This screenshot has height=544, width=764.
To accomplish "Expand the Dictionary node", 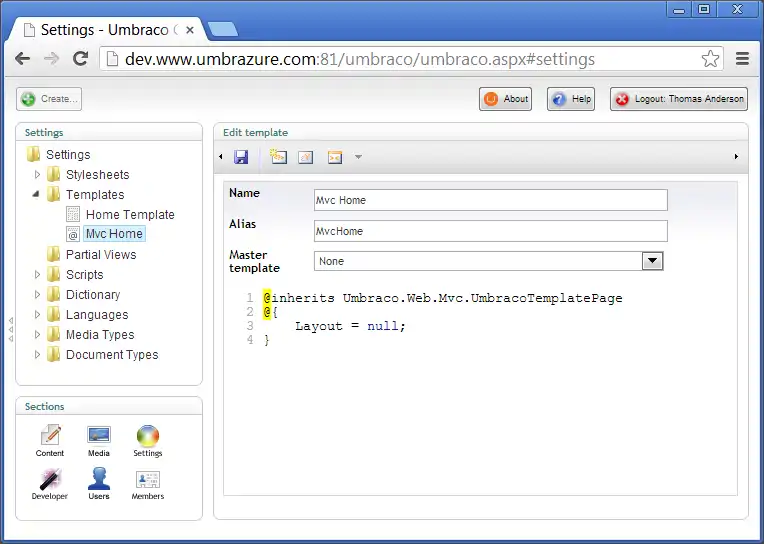I will coord(37,294).
